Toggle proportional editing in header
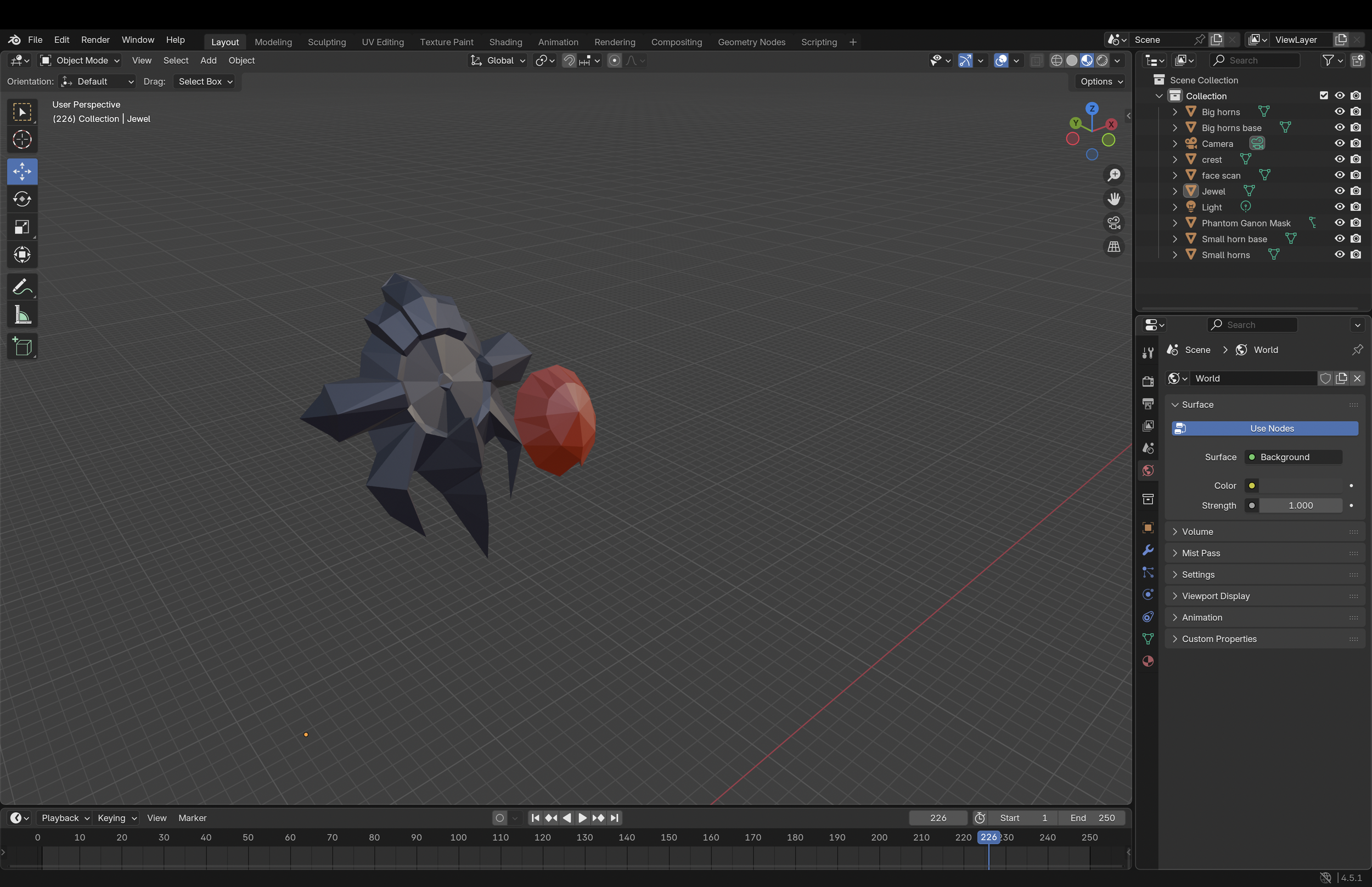This screenshot has height=887, width=1372. (614, 60)
